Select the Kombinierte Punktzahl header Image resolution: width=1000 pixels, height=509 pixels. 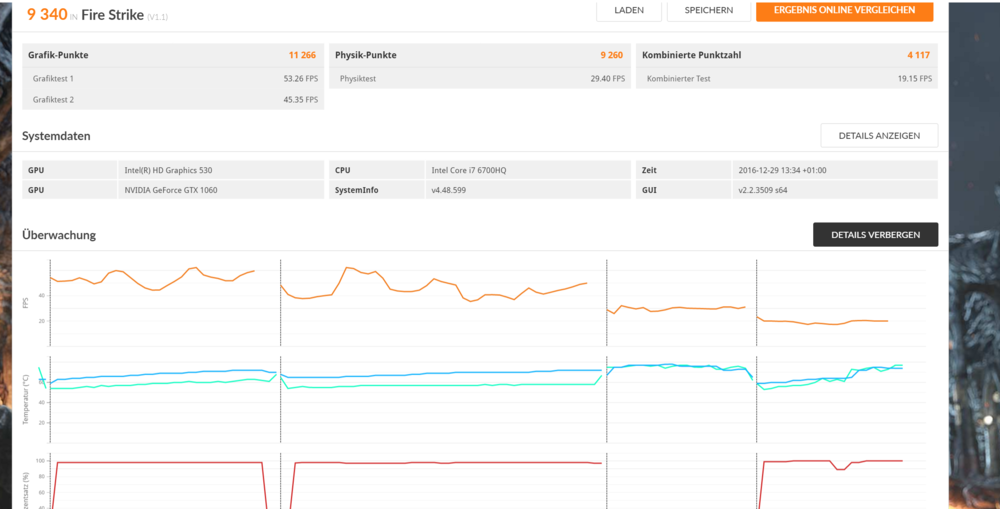786,55
